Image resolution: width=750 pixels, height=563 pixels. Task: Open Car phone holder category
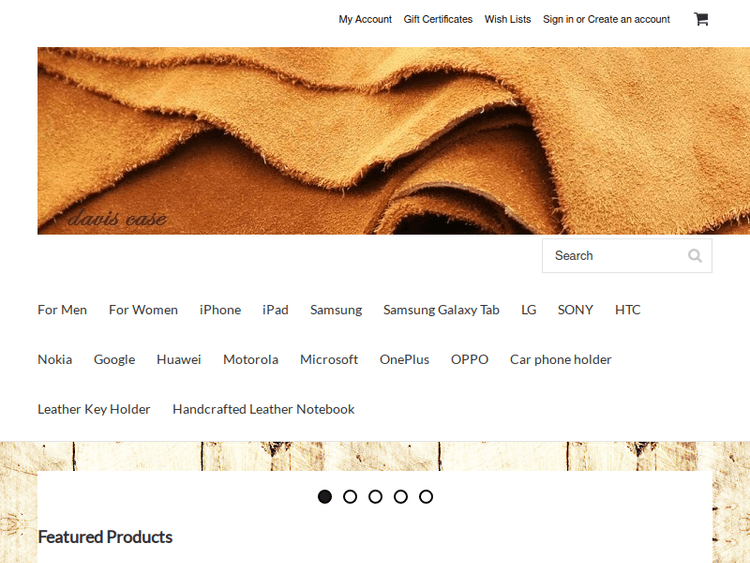click(x=561, y=360)
